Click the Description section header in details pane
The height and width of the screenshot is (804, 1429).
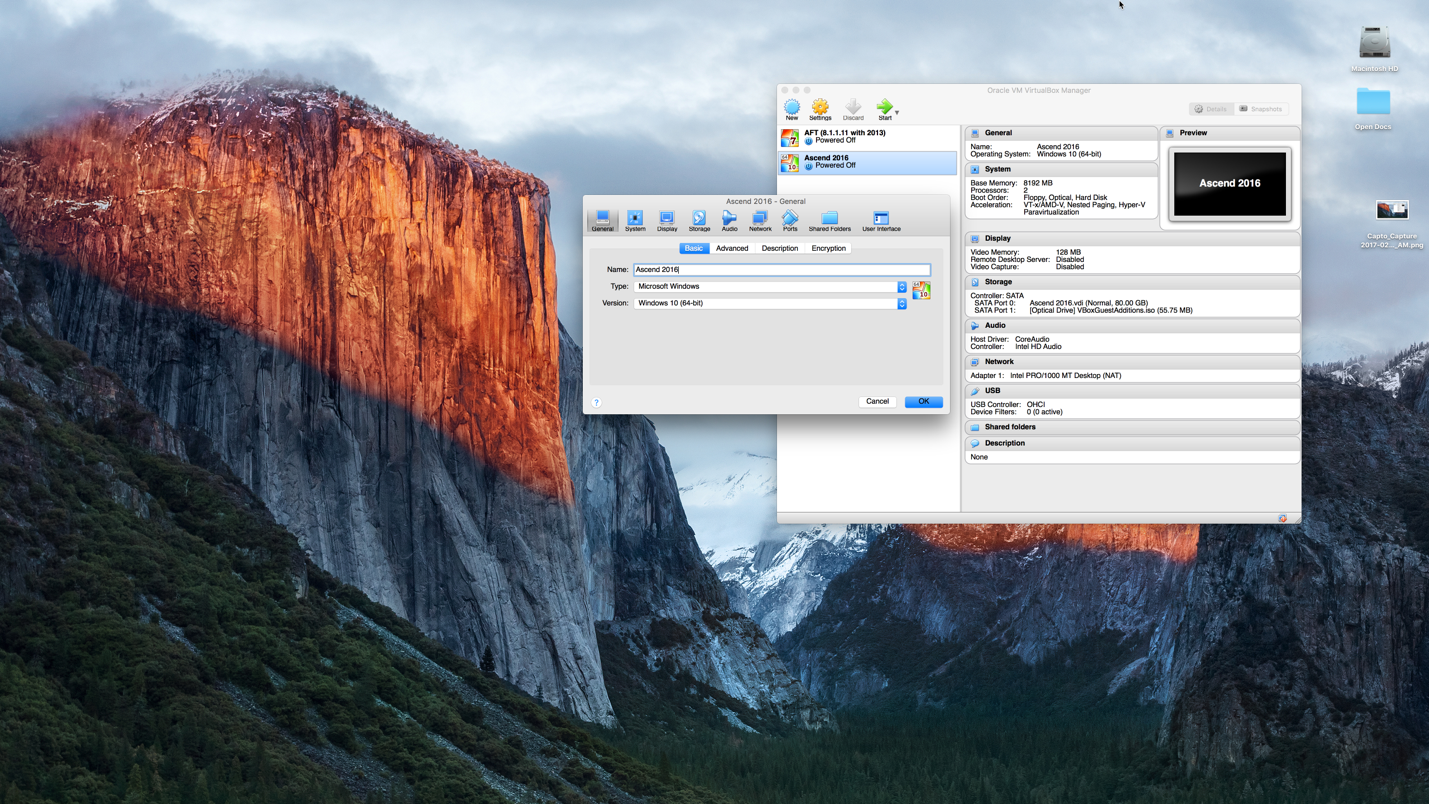pyautogui.click(x=1132, y=443)
